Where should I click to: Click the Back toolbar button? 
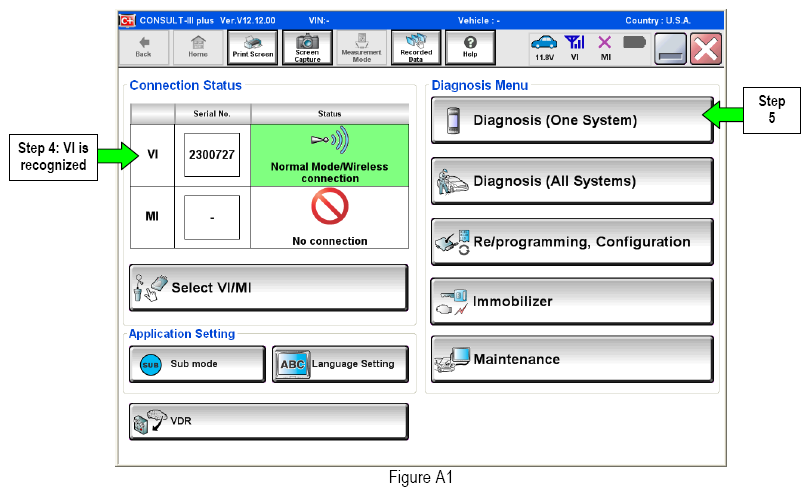[x=144, y=48]
